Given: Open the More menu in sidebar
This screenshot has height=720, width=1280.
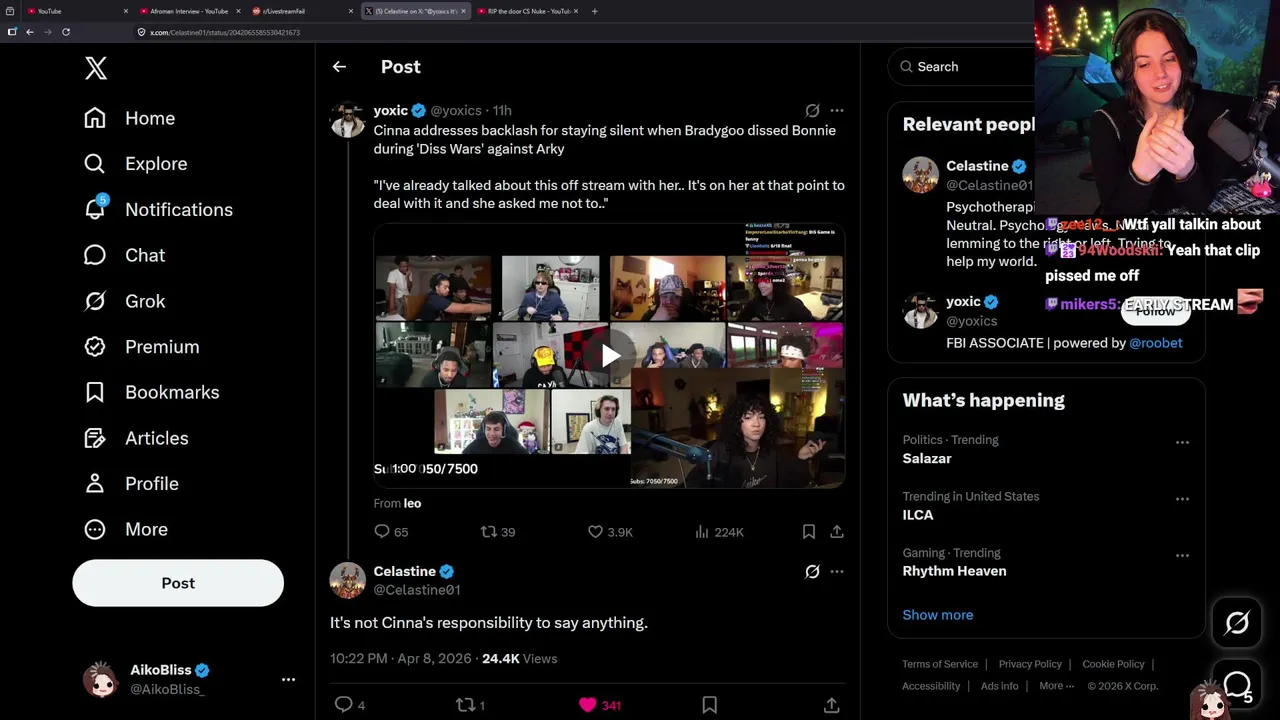Looking at the screenshot, I should pos(125,529).
